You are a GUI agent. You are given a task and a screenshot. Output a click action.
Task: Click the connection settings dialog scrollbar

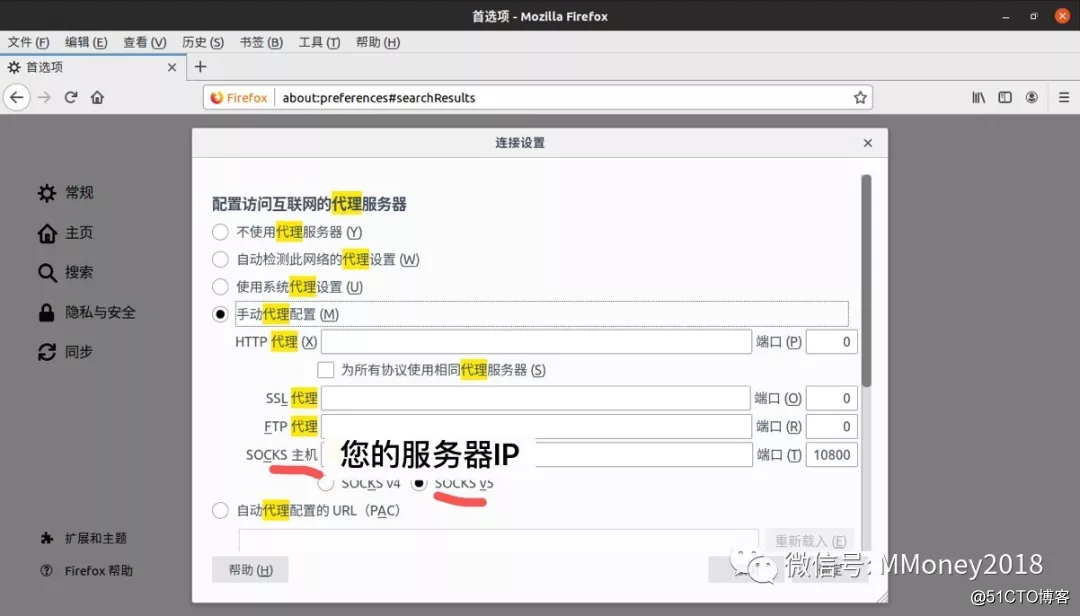[x=866, y=280]
